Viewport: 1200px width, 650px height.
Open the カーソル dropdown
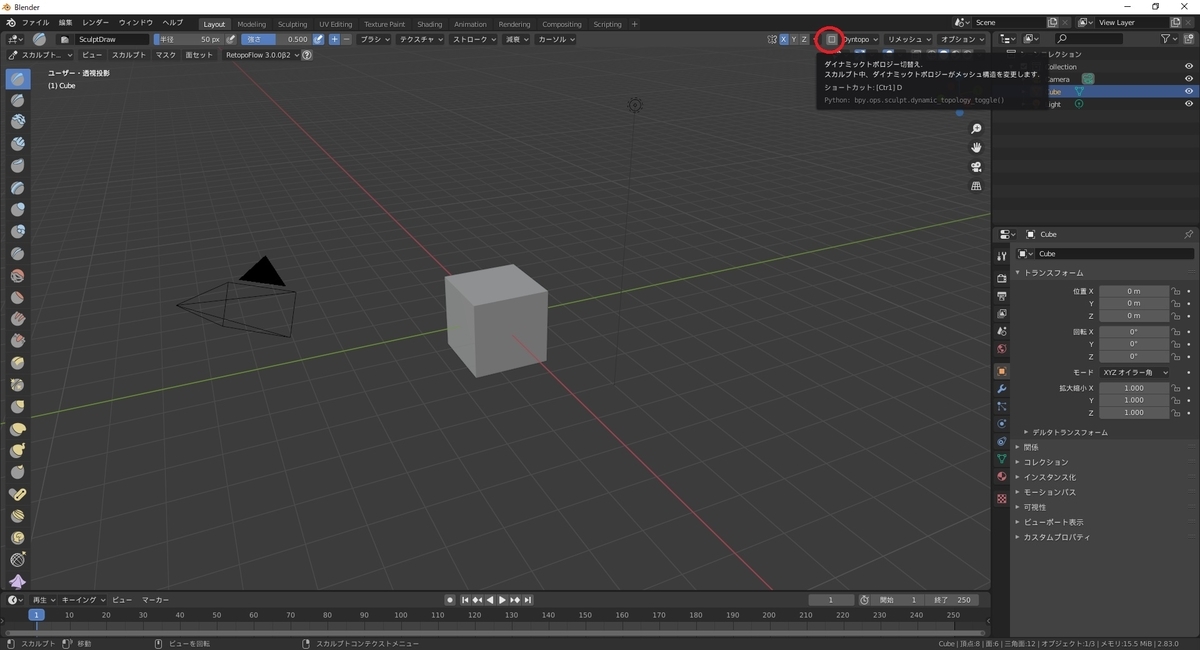[556, 39]
